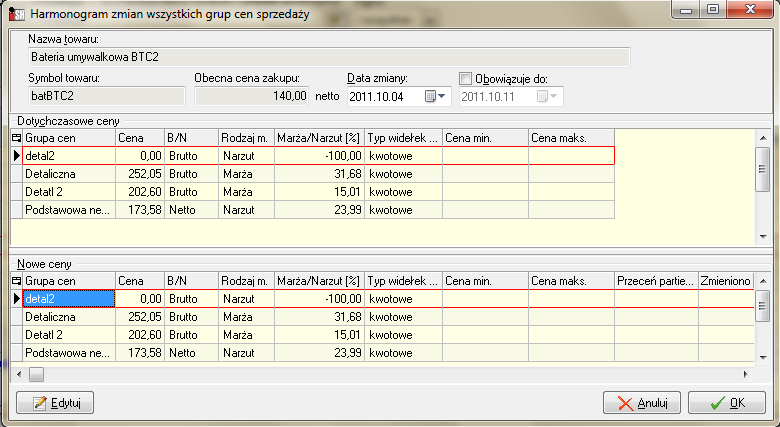This screenshot has width=780, height=427.
Task: Click Cena min. header in Dotychczasowe ceny
Action: [x=486, y=138]
